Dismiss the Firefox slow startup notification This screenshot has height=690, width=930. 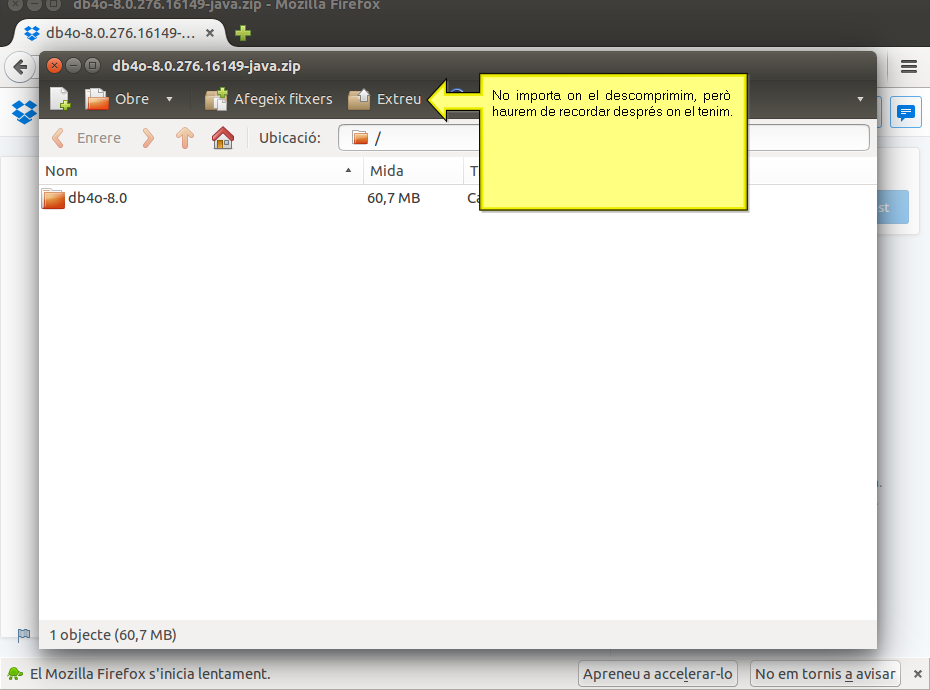pos(918,674)
